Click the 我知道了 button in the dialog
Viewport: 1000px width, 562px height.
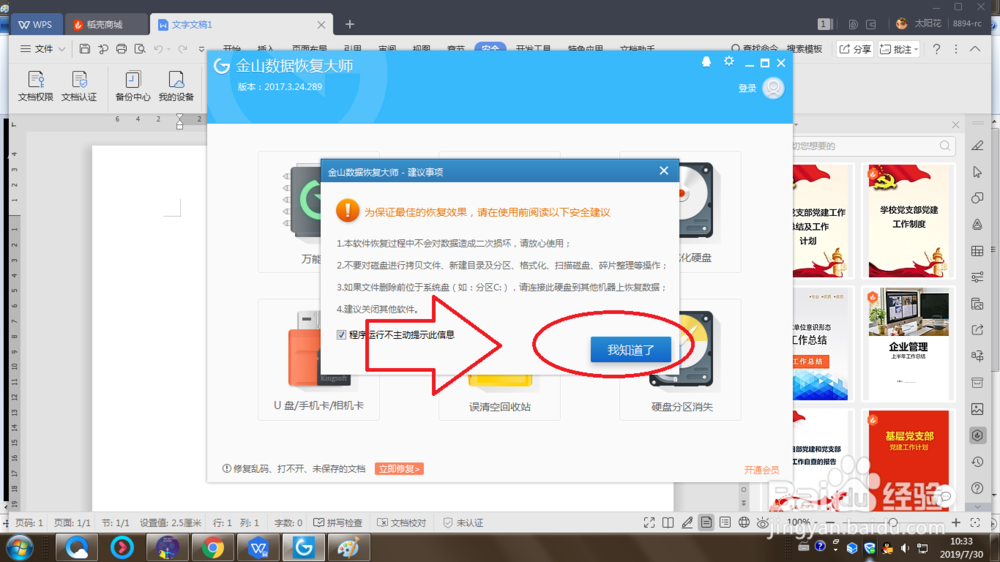[630, 350]
